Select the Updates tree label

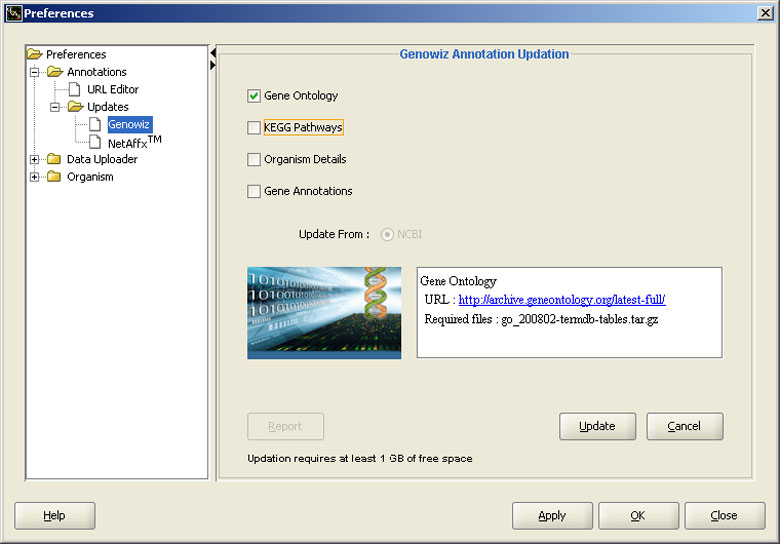(x=107, y=107)
